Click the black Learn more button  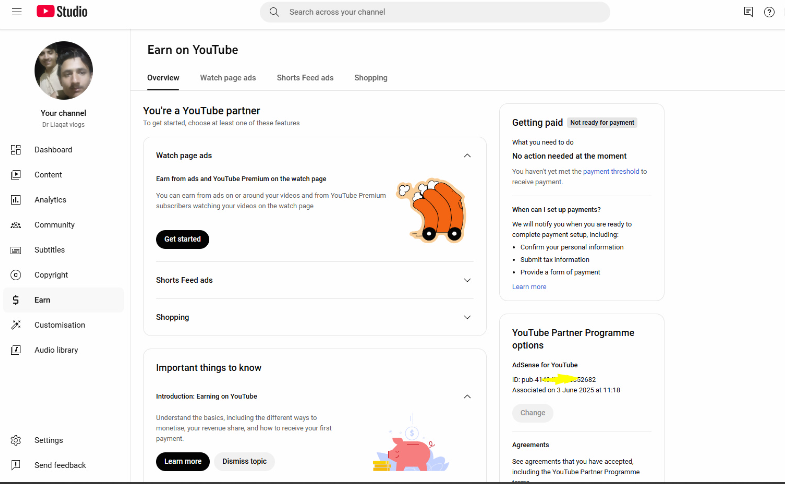pyautogui.click(x=183, y=461)
